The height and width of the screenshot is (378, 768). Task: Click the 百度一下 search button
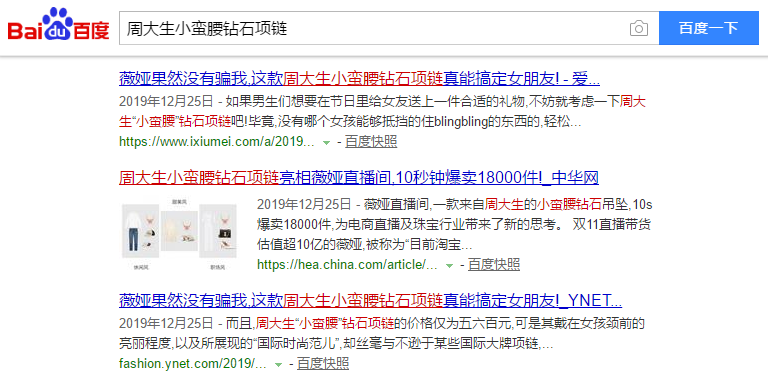pos(708,28)
